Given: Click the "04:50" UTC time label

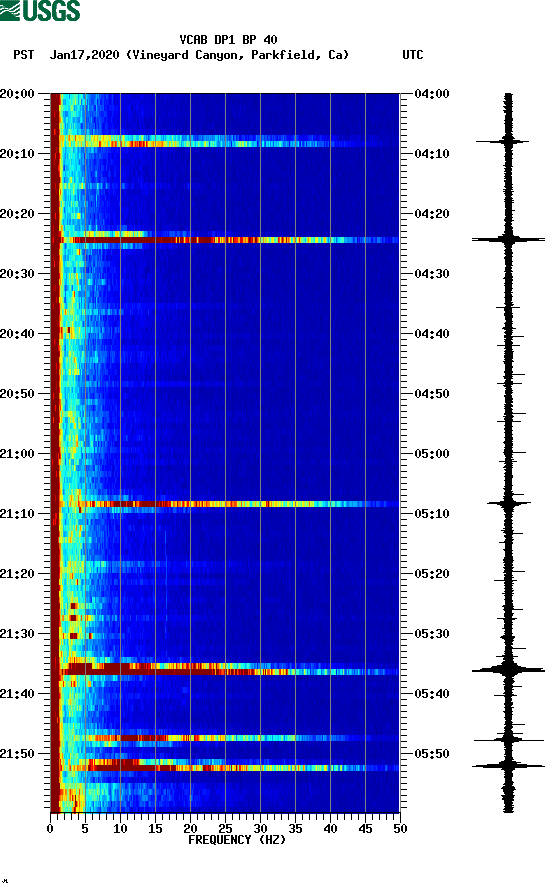Looking at the screenshot, I should 432,394.
